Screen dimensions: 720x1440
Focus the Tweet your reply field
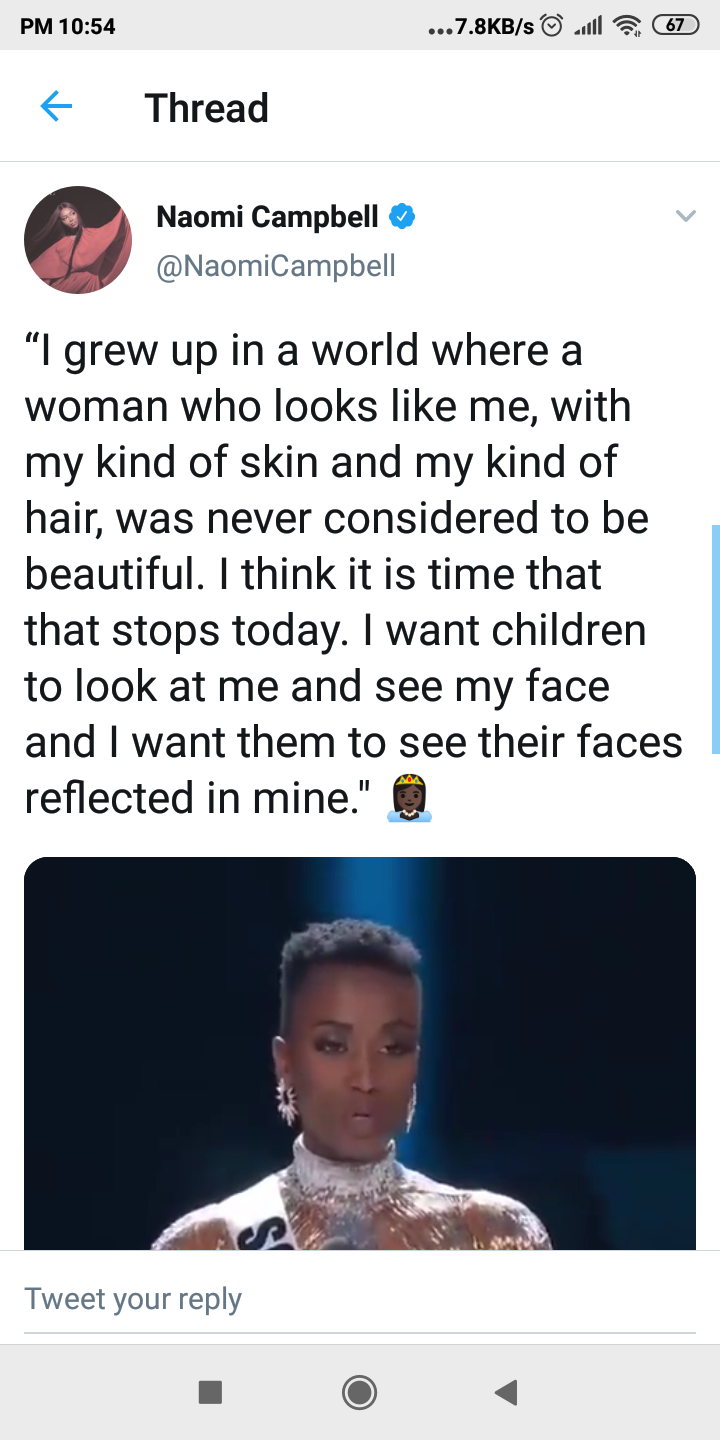[x=360, y=1298]
